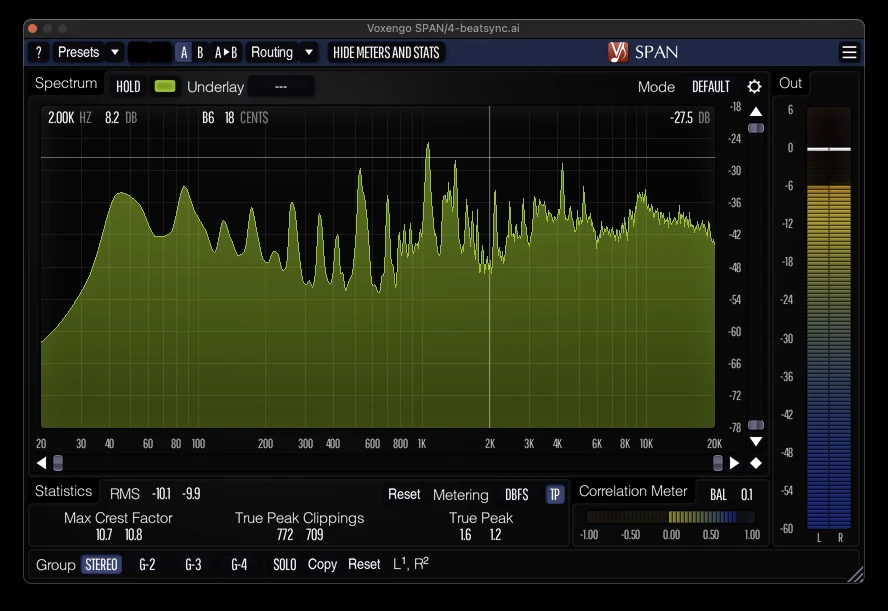Screen dimensions: 888x611
Task: Click the Max Crest Factor label
Action: coord(118,518)
